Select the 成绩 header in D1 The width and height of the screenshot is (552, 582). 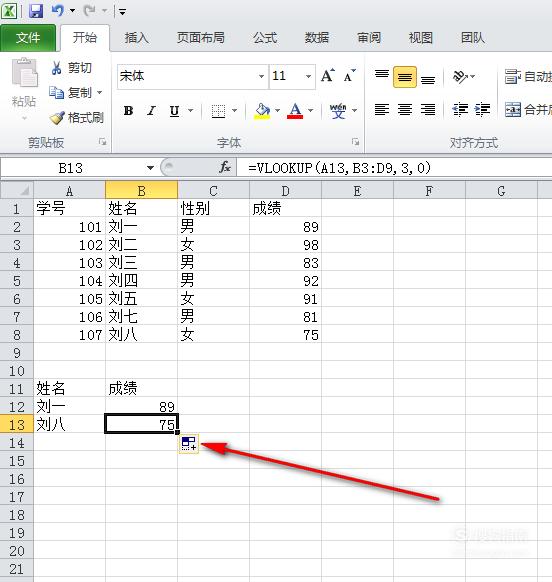tap(285, 209)
